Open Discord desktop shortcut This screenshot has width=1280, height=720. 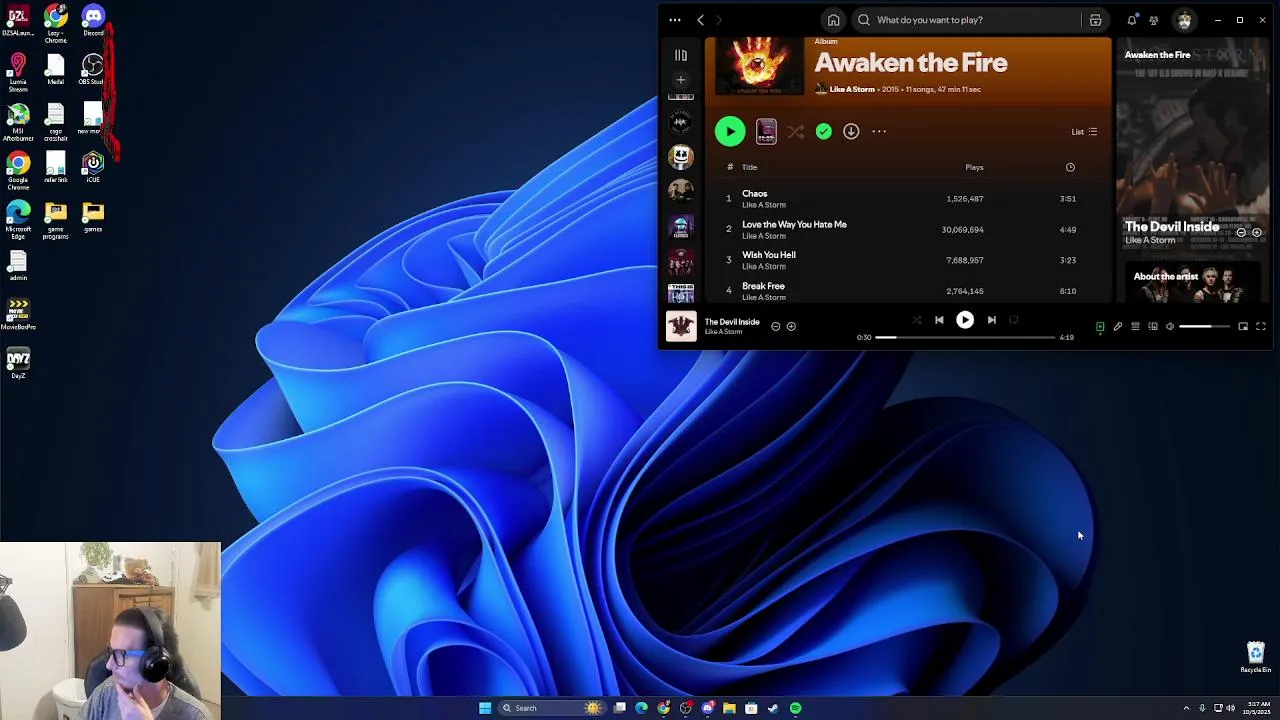(93, 21)
